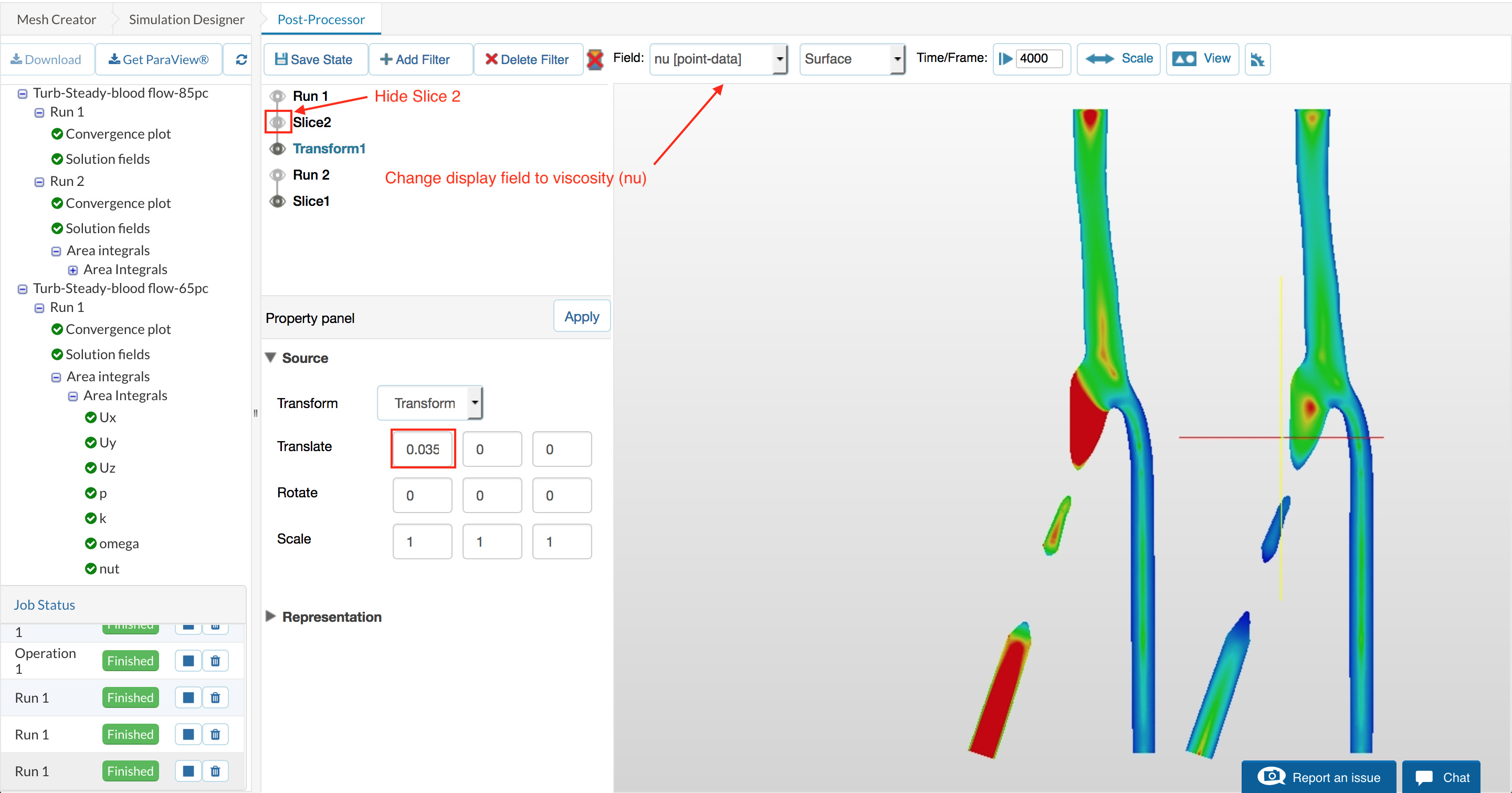This screenshot has height=793, width=1512.
Task: Click the Scale arrows toolbar button
Action: pos(1119,59)
